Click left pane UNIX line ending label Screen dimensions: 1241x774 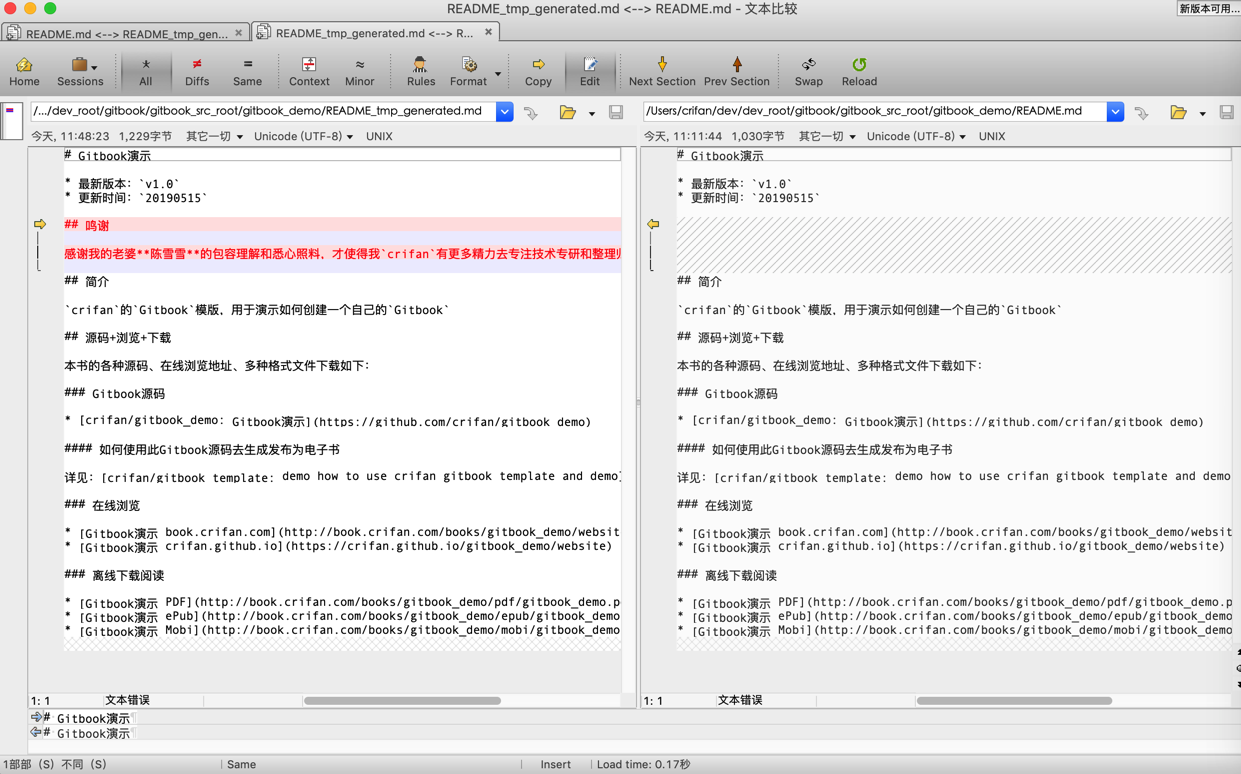(379, 136)
